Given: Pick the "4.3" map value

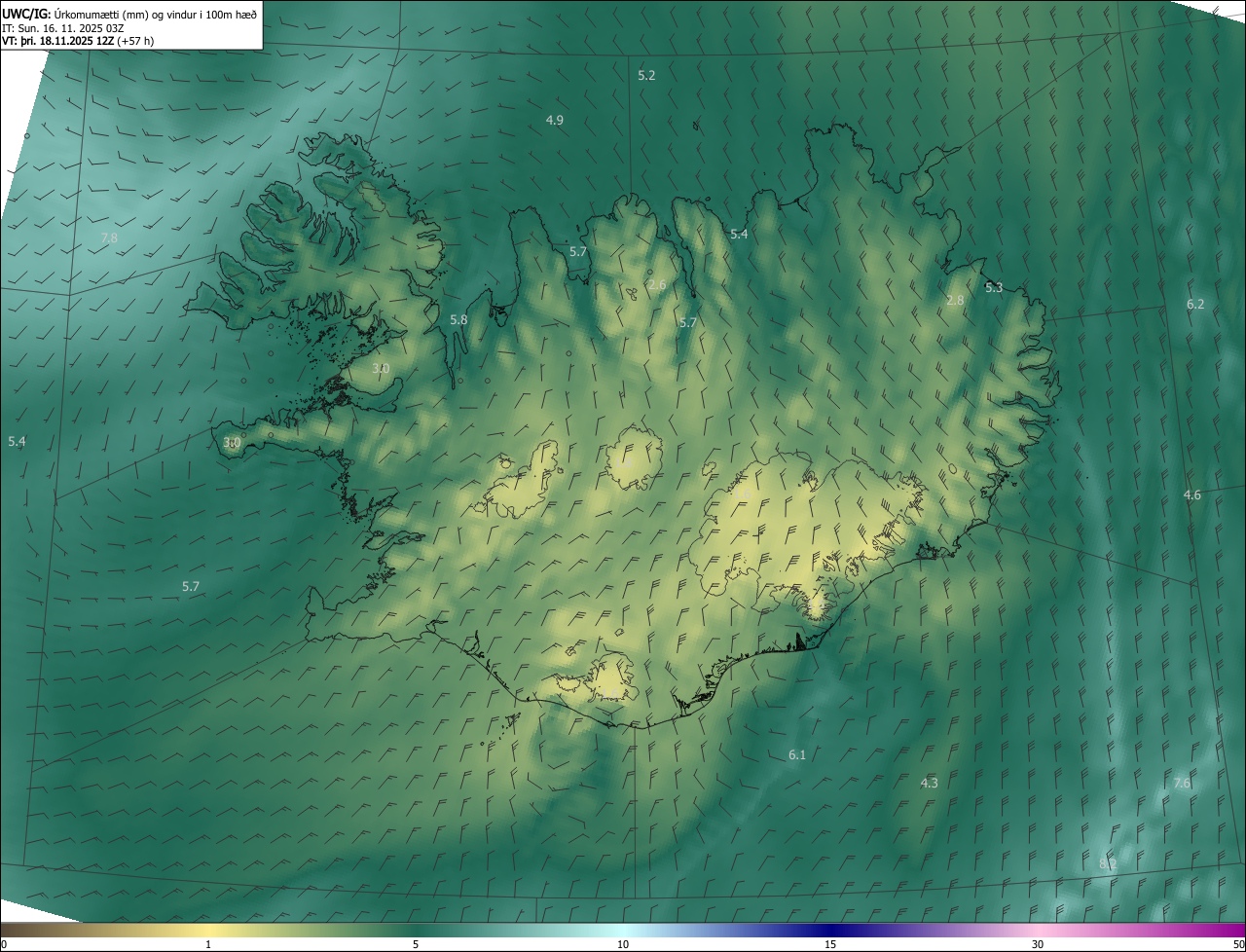Looking at the screenshot, I should click(930, 783).
